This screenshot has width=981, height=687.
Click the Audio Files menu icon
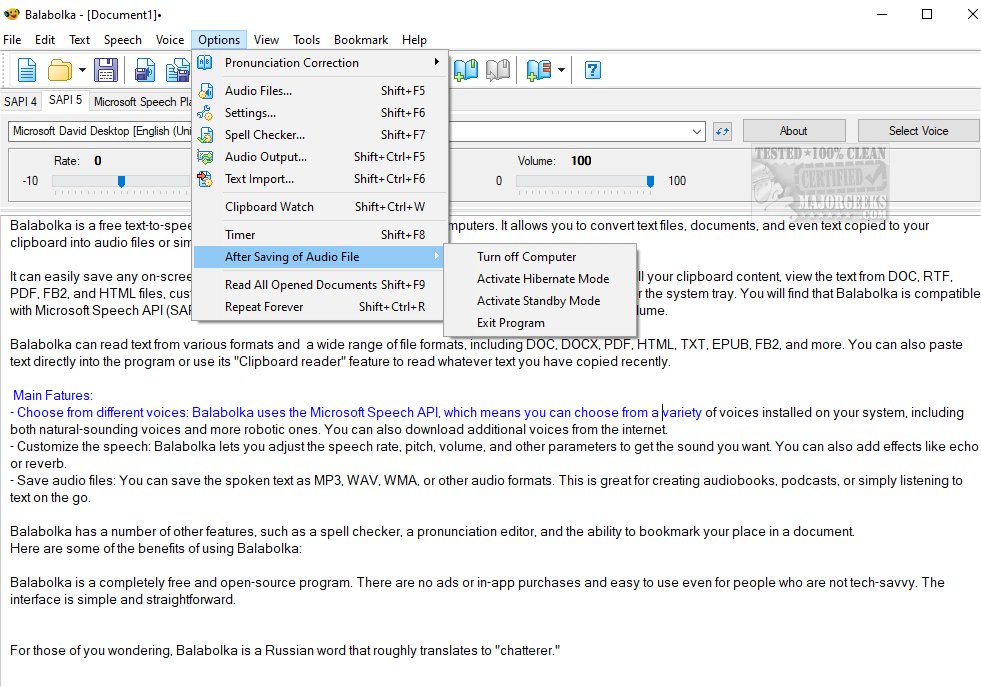(x=205, y=91)
